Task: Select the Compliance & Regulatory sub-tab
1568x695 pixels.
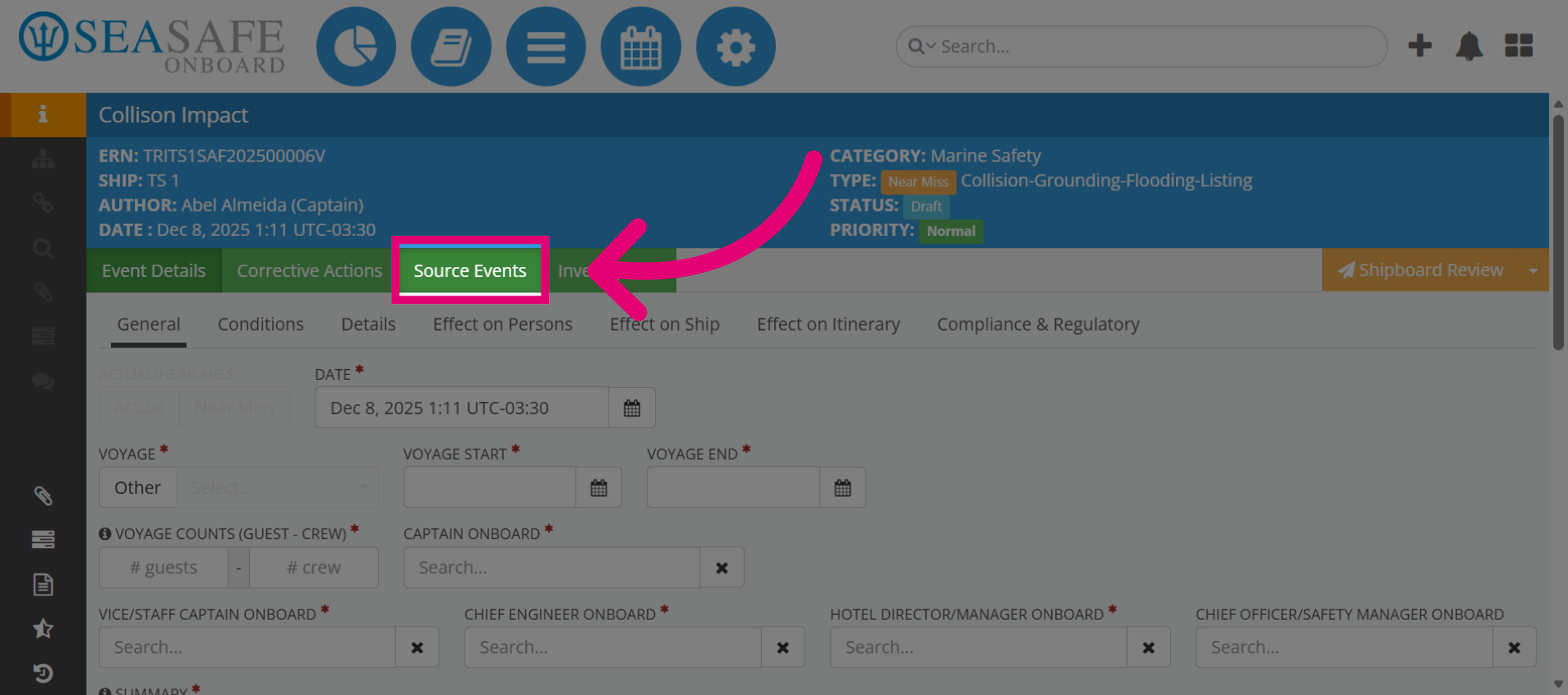Action: point(1038,324)
